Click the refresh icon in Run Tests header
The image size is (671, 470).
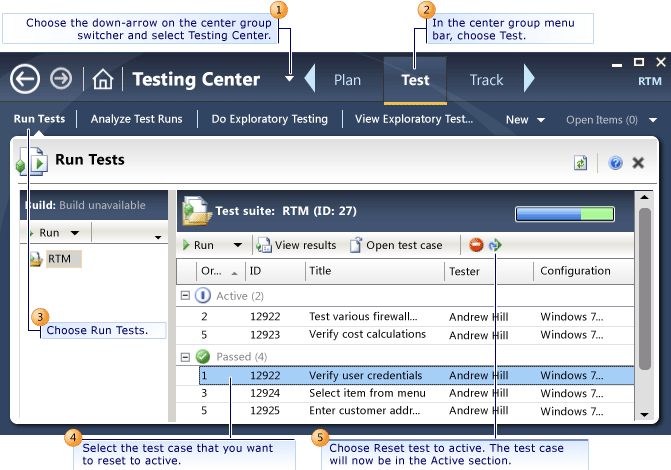click(580, 163)
